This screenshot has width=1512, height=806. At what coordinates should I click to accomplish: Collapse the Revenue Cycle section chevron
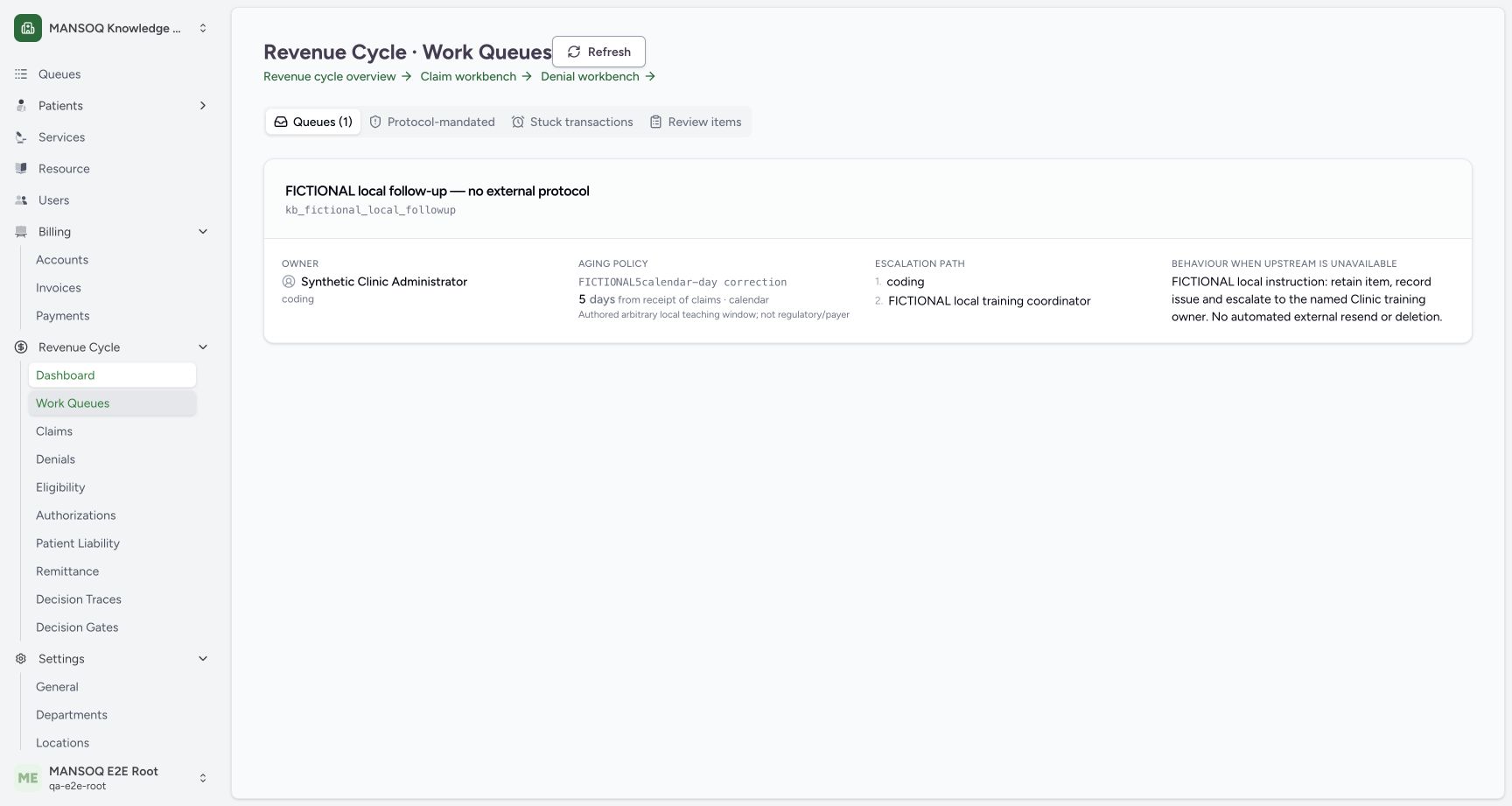[203, 347]
